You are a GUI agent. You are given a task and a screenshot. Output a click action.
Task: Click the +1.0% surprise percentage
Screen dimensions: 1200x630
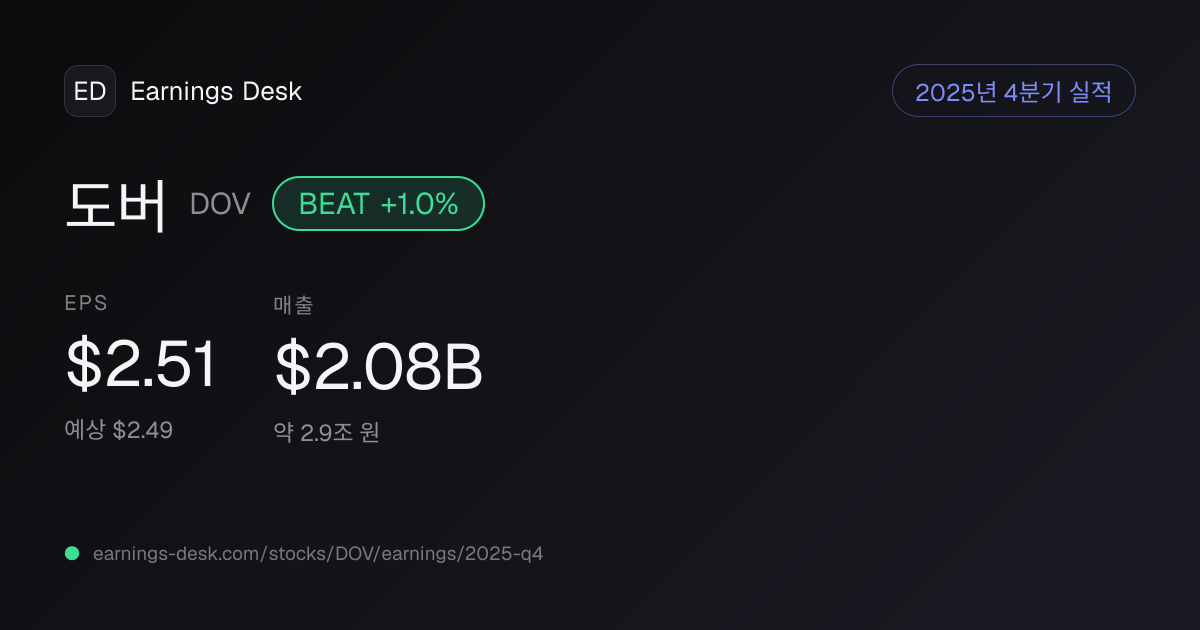pos(419,204)
